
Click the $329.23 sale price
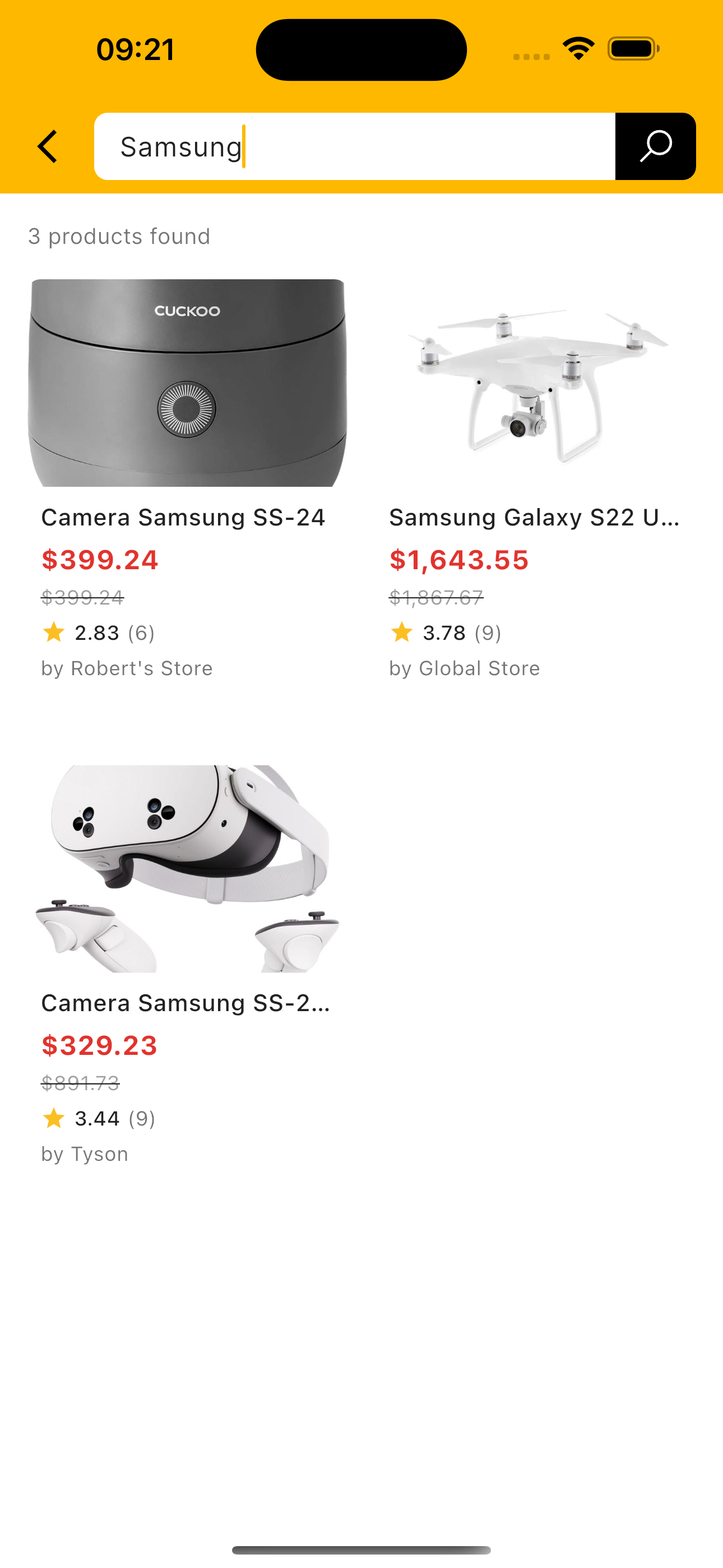click(x=99, y=1046)
